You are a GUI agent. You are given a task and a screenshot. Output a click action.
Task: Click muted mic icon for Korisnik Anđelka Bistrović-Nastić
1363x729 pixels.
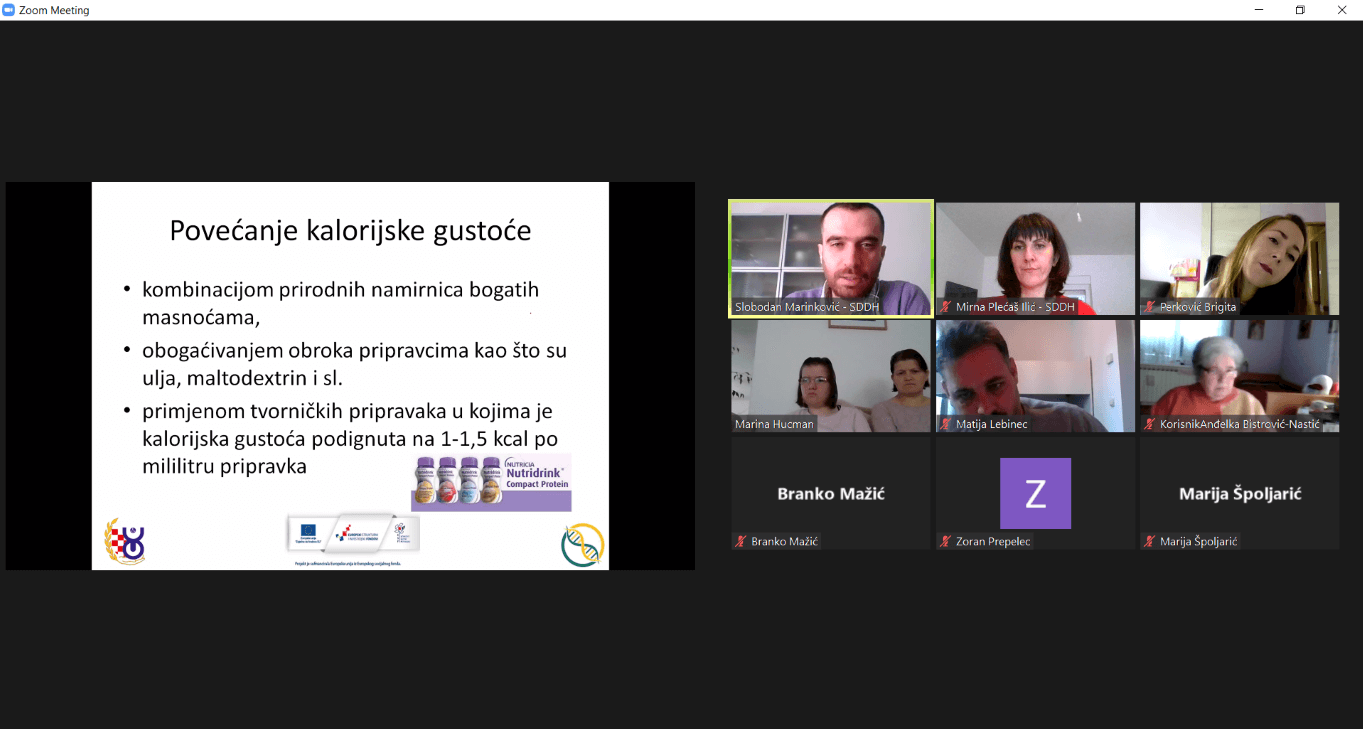(1149, 424)
